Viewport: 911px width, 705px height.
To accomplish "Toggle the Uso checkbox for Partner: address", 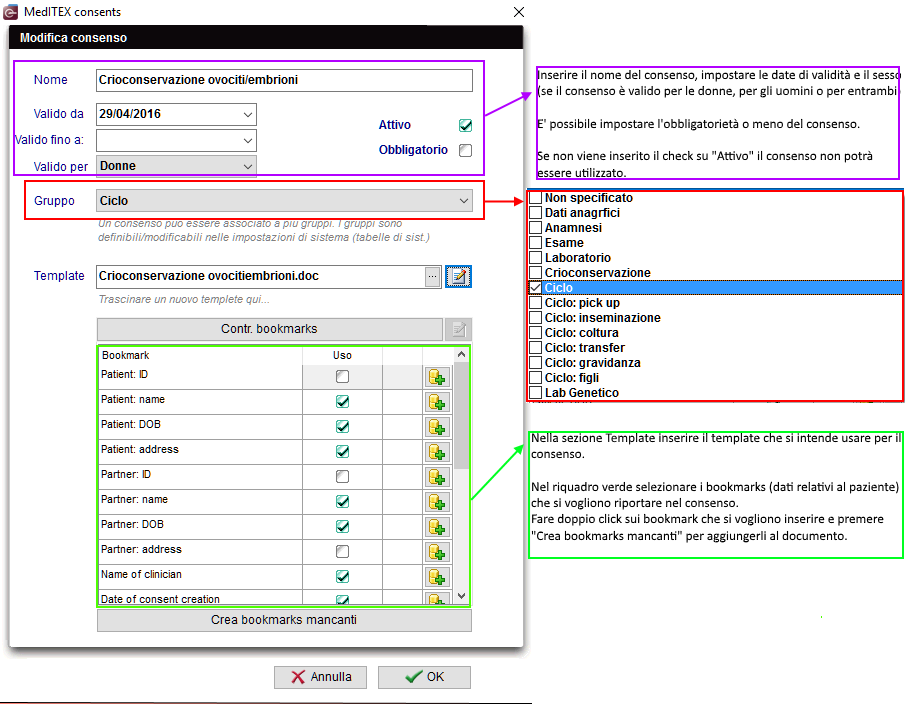I will pyautogui.click(x=343, y=552).
